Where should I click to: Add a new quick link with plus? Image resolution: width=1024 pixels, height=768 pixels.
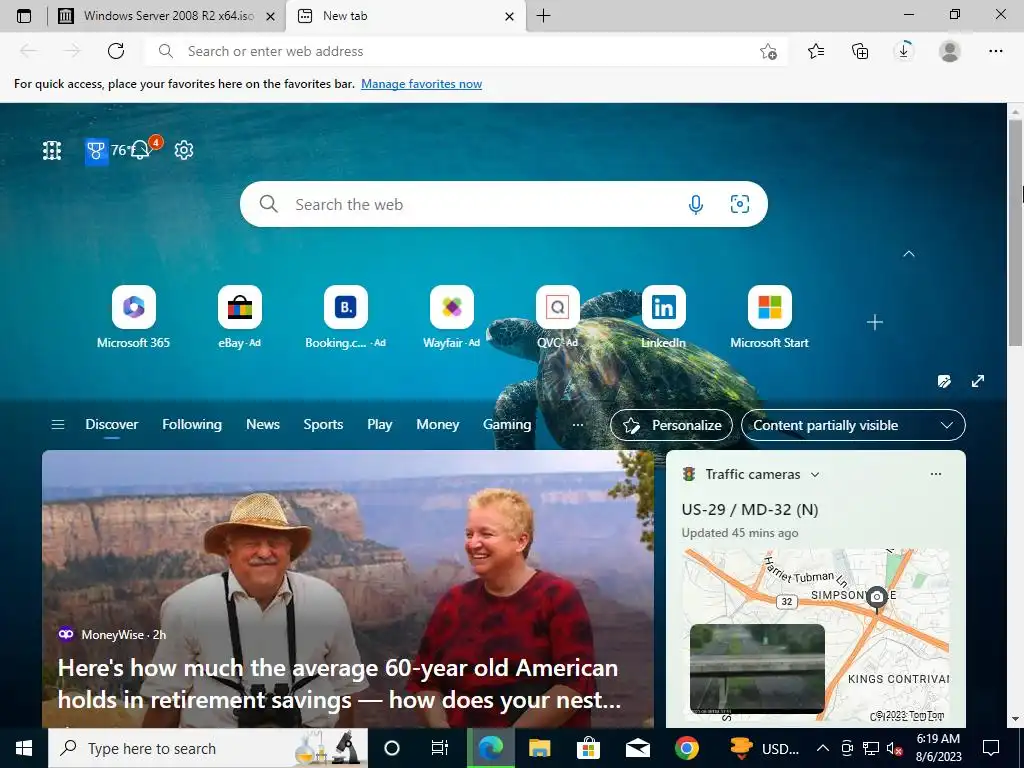tap(874, 322)
